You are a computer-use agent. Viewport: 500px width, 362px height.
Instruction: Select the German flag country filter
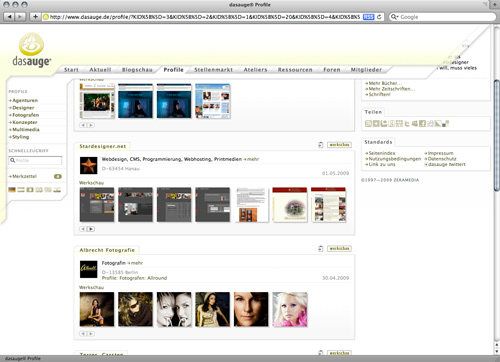(12, 190)
